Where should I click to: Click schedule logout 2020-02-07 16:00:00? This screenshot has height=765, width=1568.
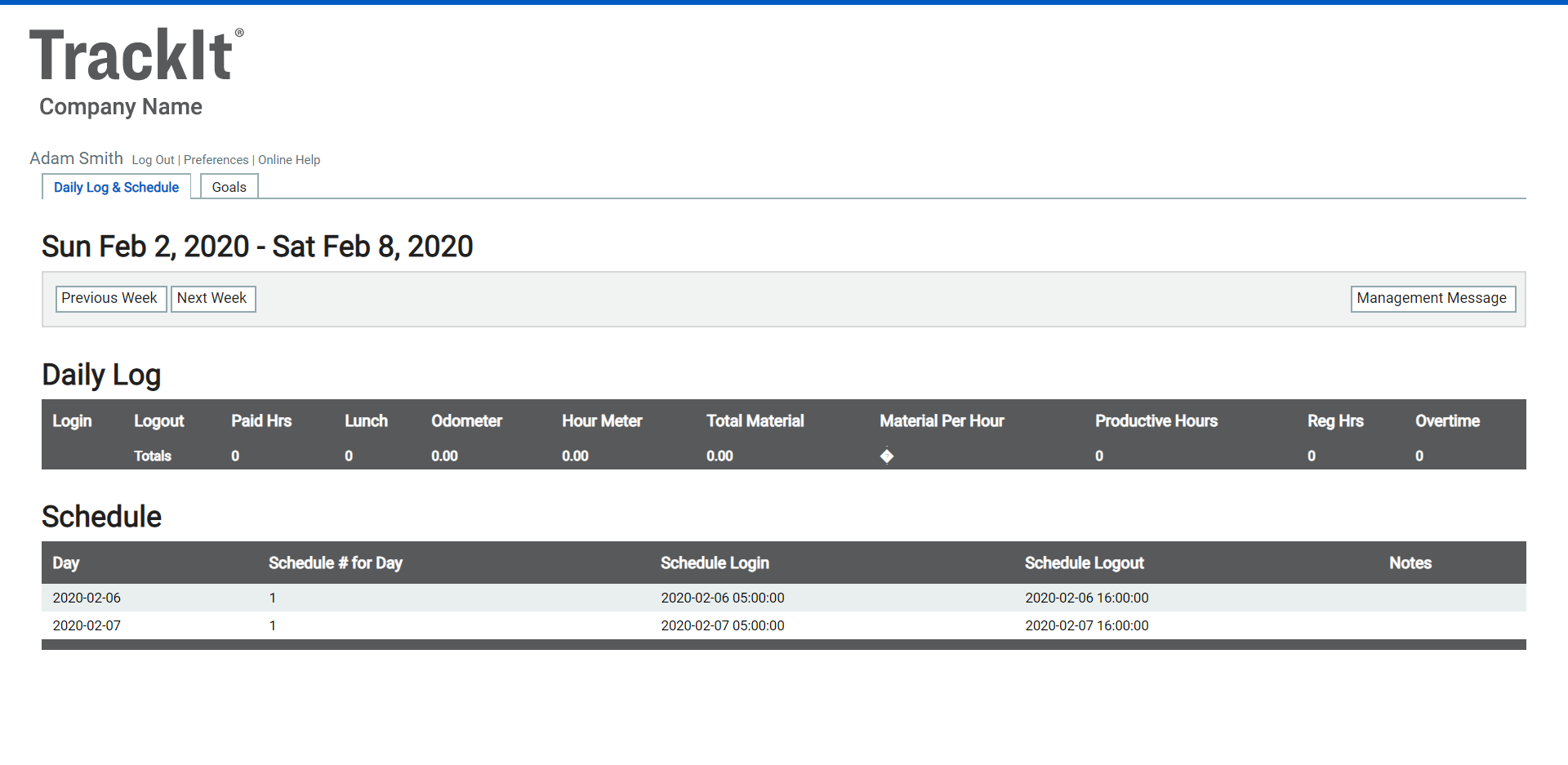[x=1087, y=626]
